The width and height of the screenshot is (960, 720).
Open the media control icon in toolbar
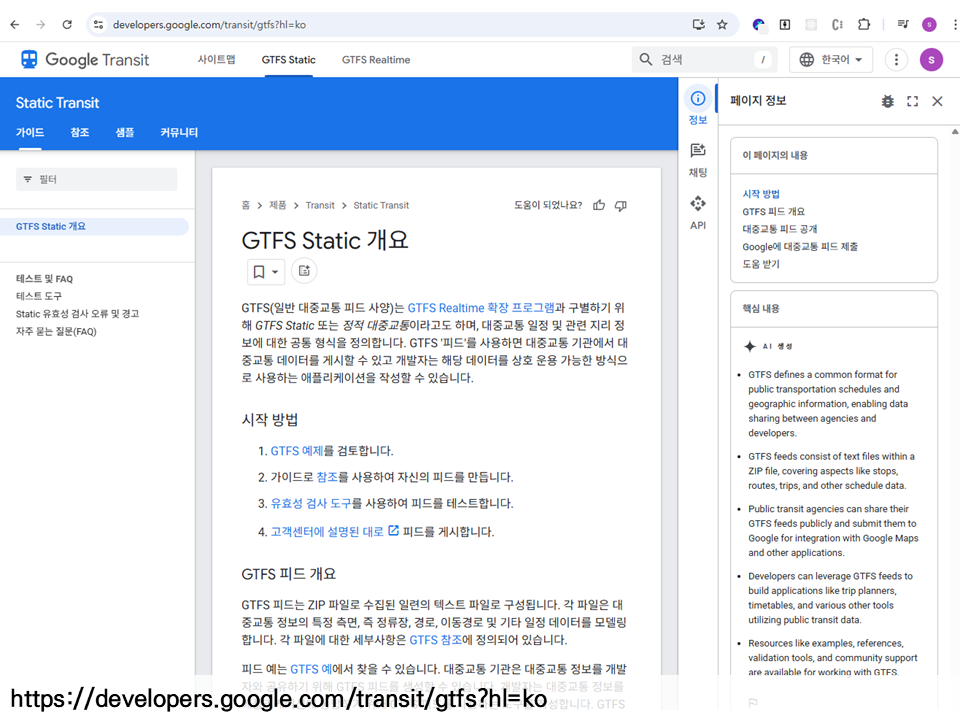903,24
